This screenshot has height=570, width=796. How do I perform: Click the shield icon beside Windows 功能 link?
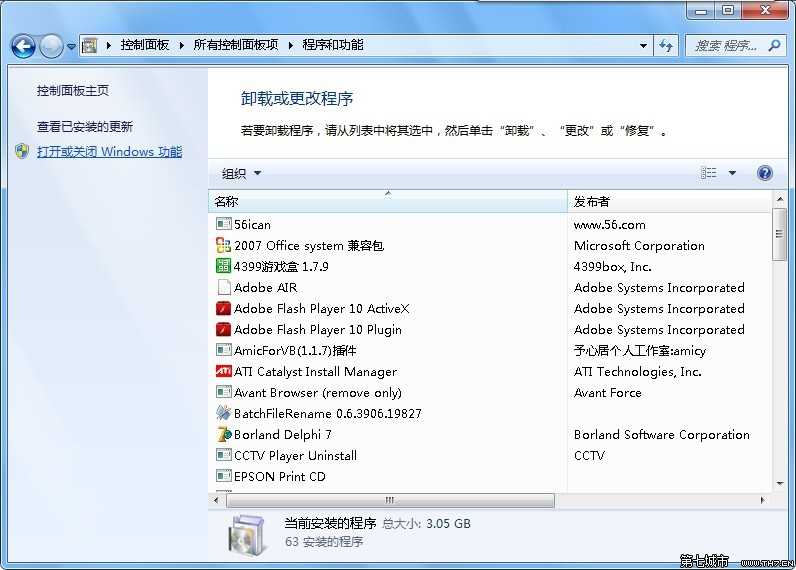[x=22, y=151]
